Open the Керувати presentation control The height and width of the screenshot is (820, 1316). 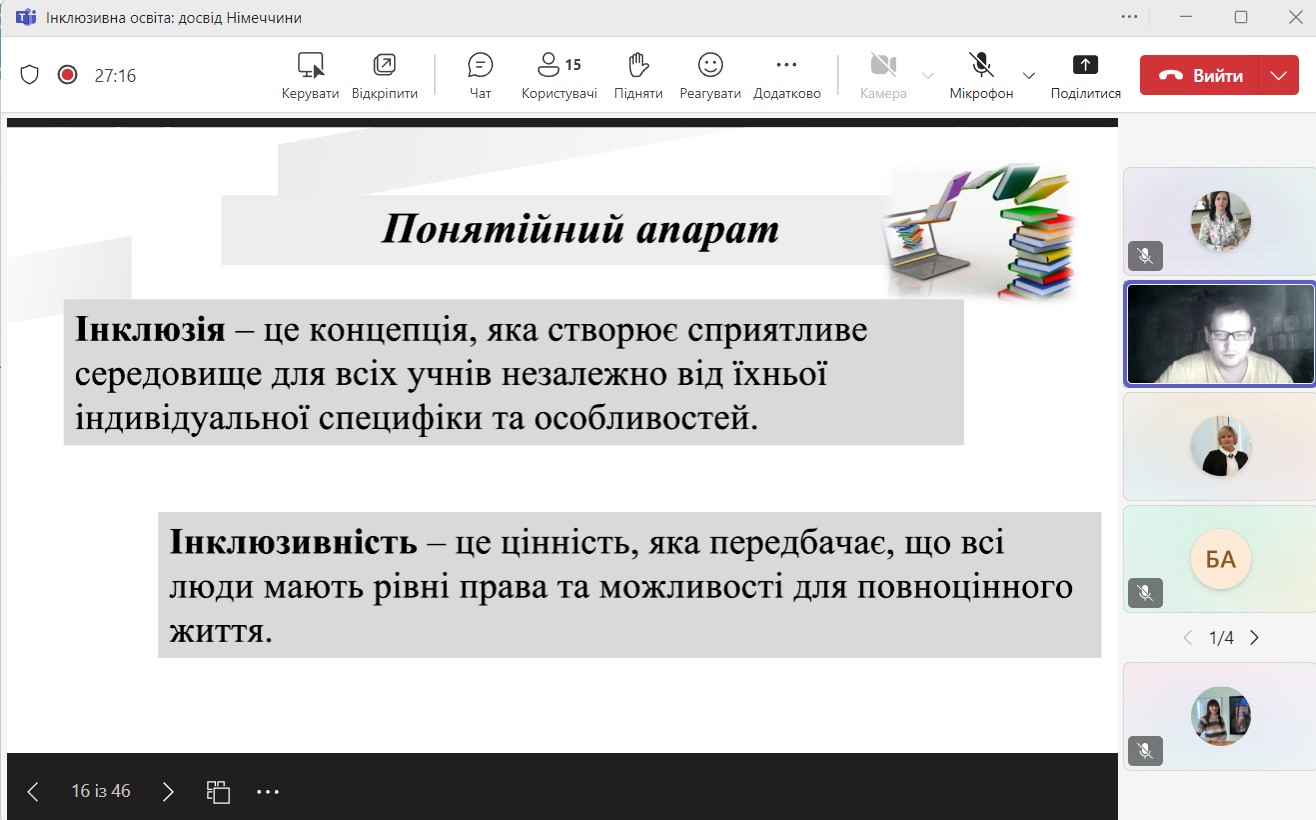click(x=311, y=76)
